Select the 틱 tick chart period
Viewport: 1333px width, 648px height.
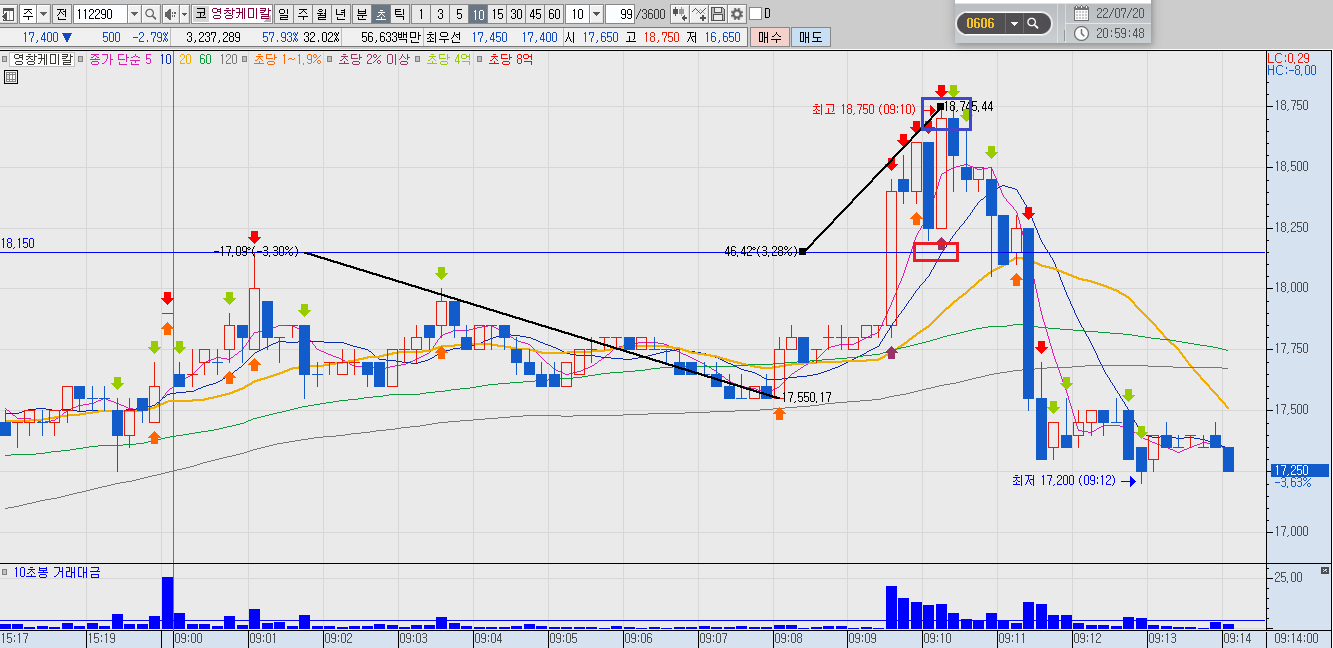(x=400, y=14)
